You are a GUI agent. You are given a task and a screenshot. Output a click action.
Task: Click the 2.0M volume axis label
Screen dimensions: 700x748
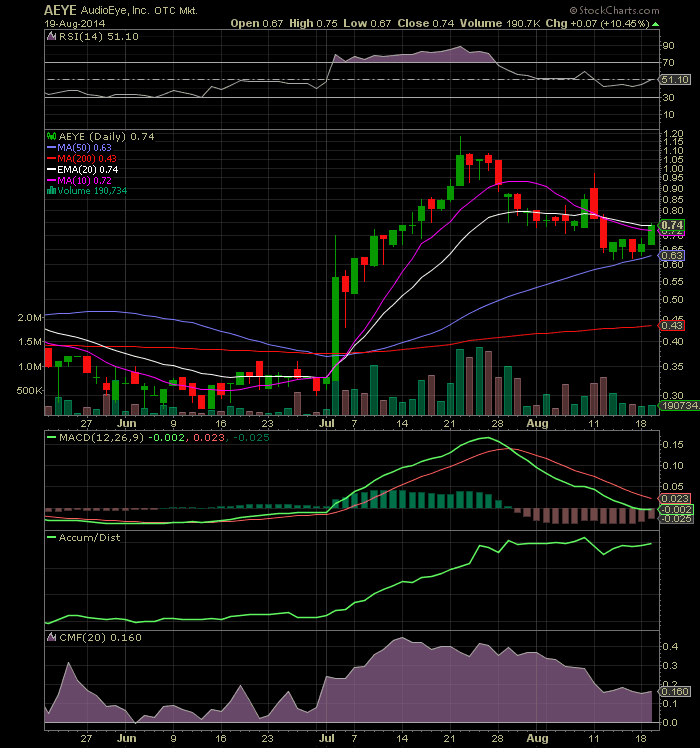(30, 318)
